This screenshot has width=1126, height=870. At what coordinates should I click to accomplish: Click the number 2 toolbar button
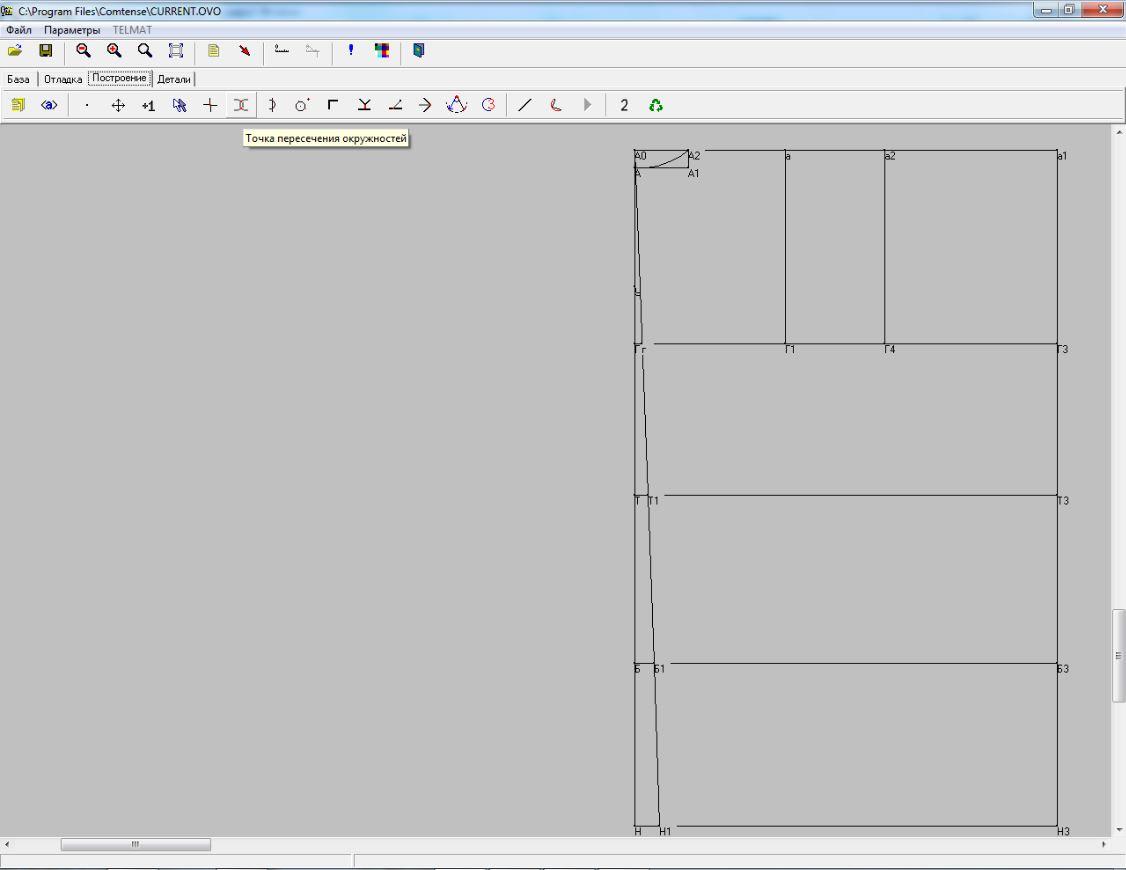pyautogui.click(x=624, y=106)
